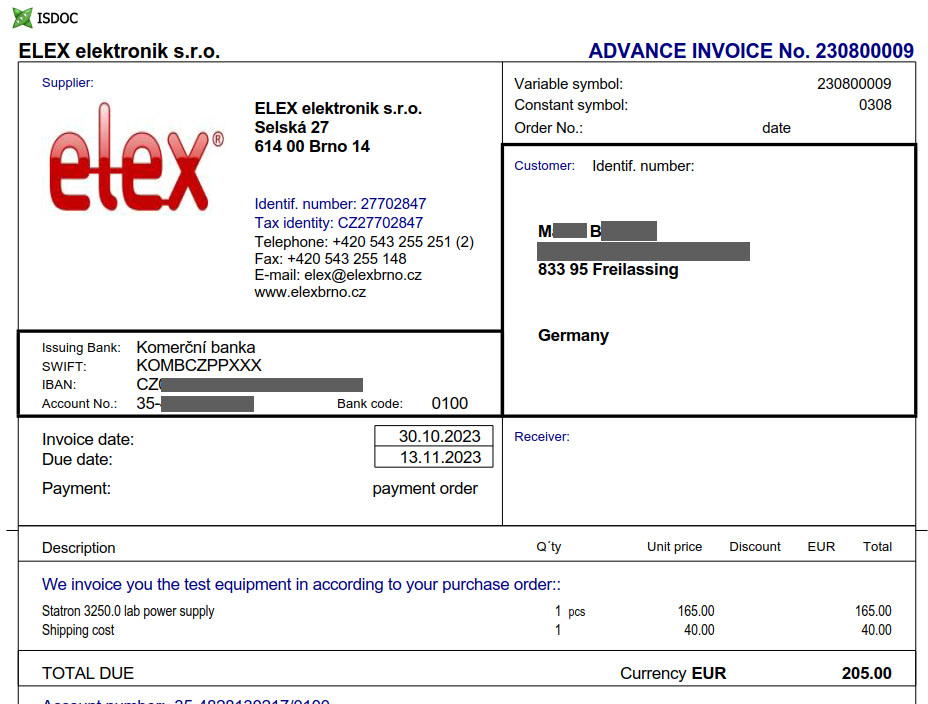The image size is (928, 704).
Task: Select the ADVANCE INVOICE No. 230800009 title
Action: pos(751,51)
